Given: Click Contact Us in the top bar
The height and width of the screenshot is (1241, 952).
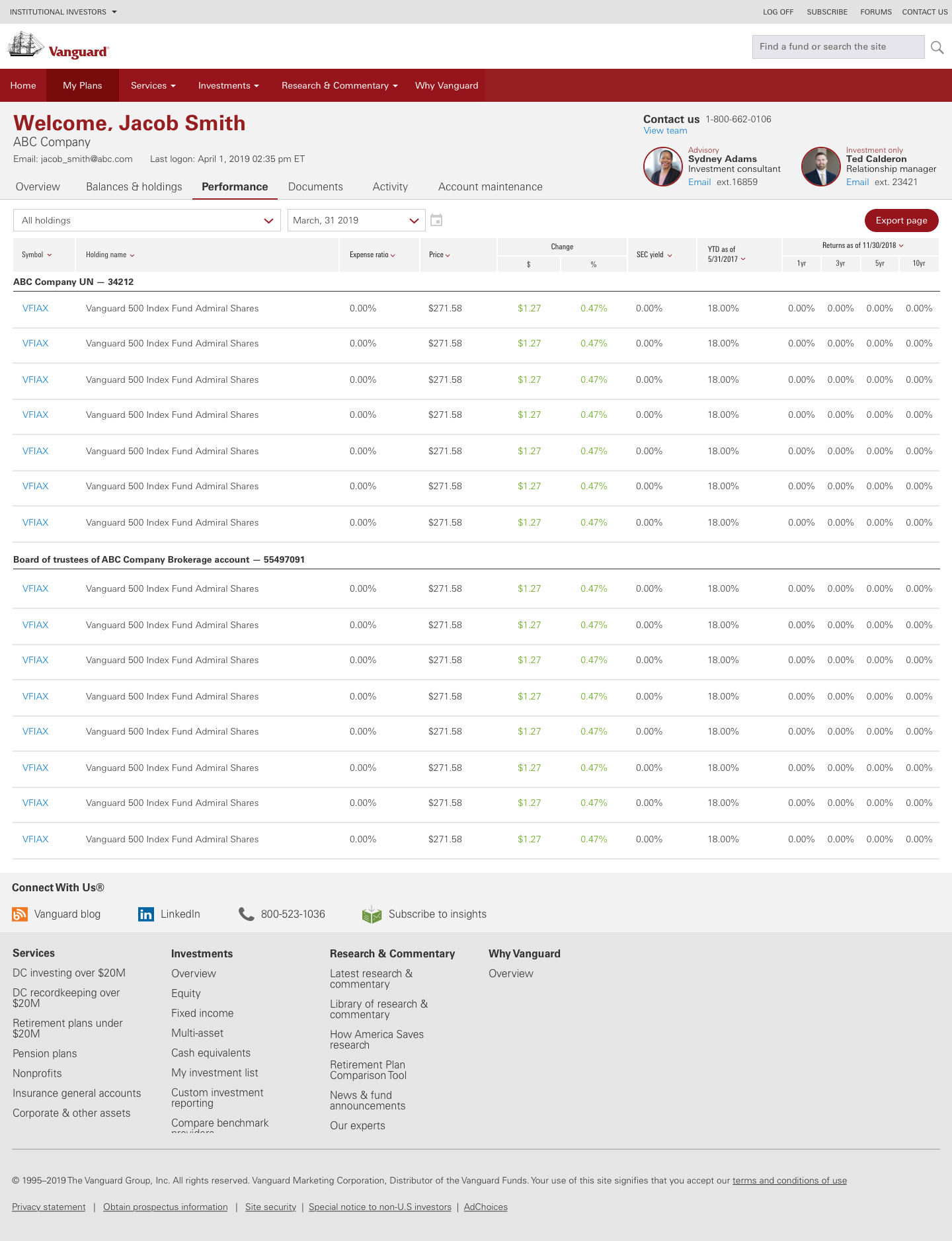Looking at the screenshot, I should [x=925, y=12].
